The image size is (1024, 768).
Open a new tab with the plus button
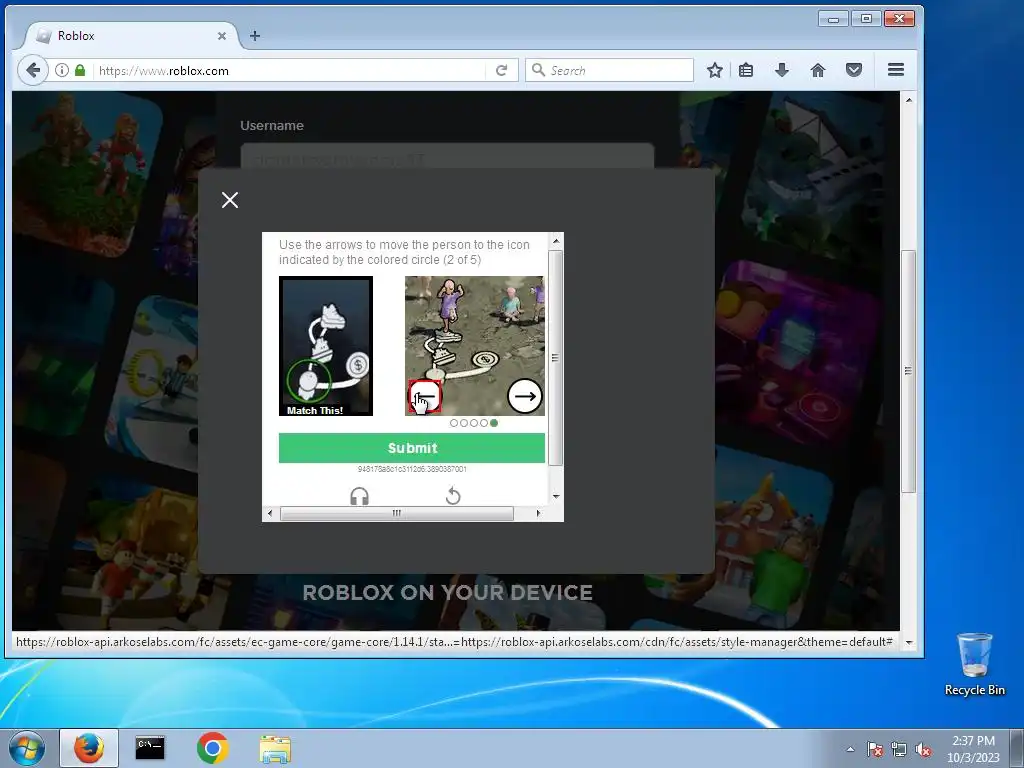coord(255,36)
